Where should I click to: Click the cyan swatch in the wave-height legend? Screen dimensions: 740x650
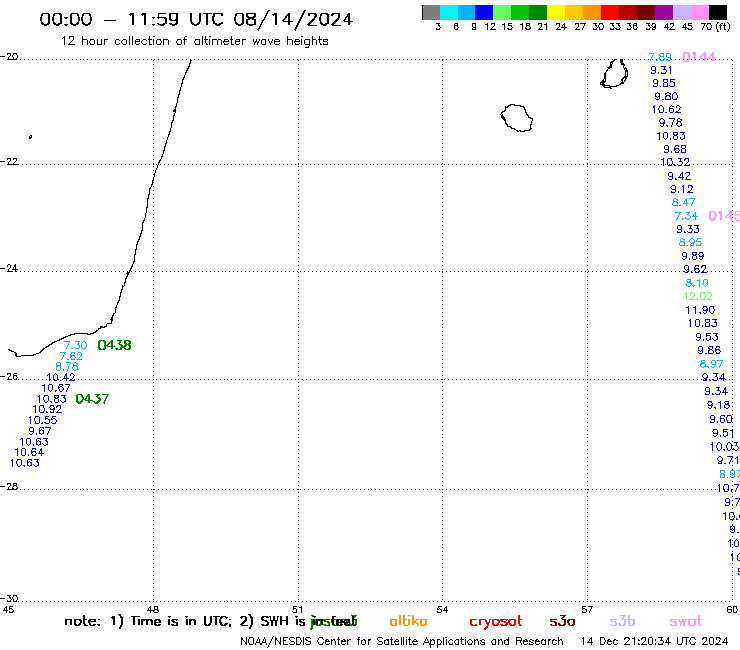(x=449, y=12)
